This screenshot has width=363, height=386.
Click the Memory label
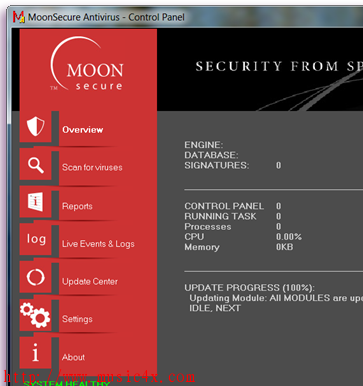coord(202,247)
